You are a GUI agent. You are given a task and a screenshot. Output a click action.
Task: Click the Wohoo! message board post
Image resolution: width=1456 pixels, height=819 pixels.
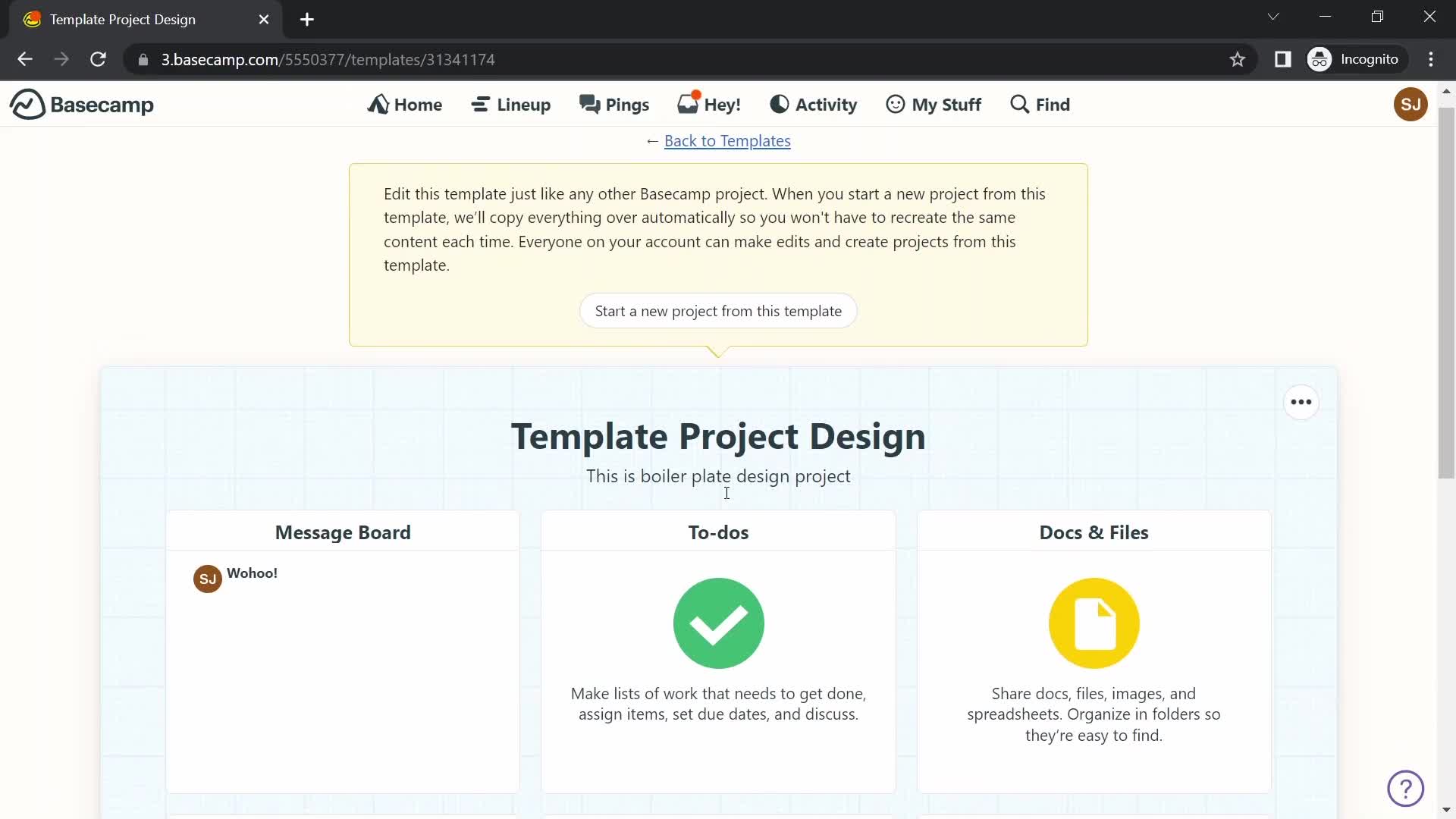(x=252, y=573)
